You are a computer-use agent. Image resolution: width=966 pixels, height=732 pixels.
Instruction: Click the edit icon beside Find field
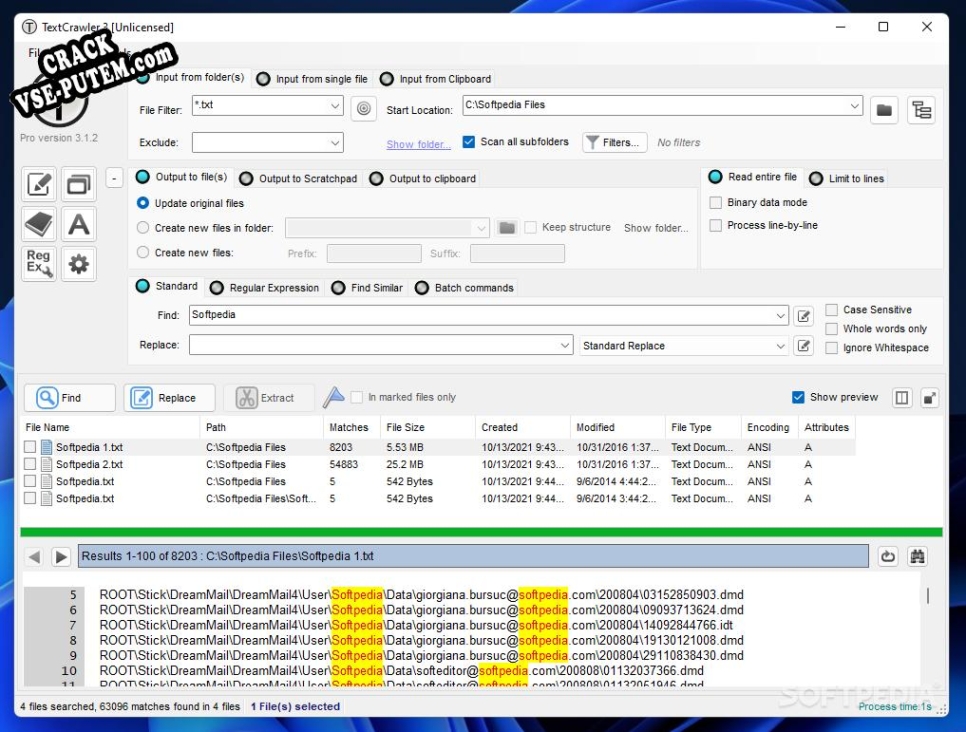(x=803, y=316)
